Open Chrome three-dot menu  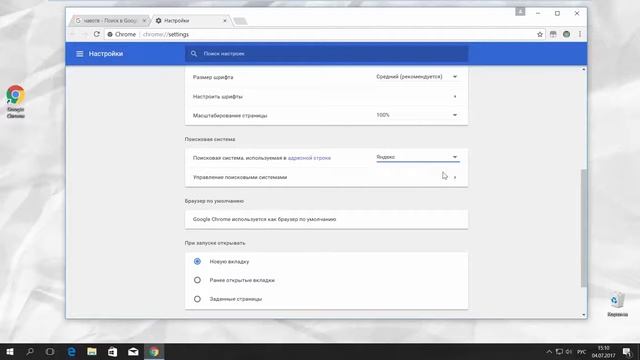coord(580,34)
